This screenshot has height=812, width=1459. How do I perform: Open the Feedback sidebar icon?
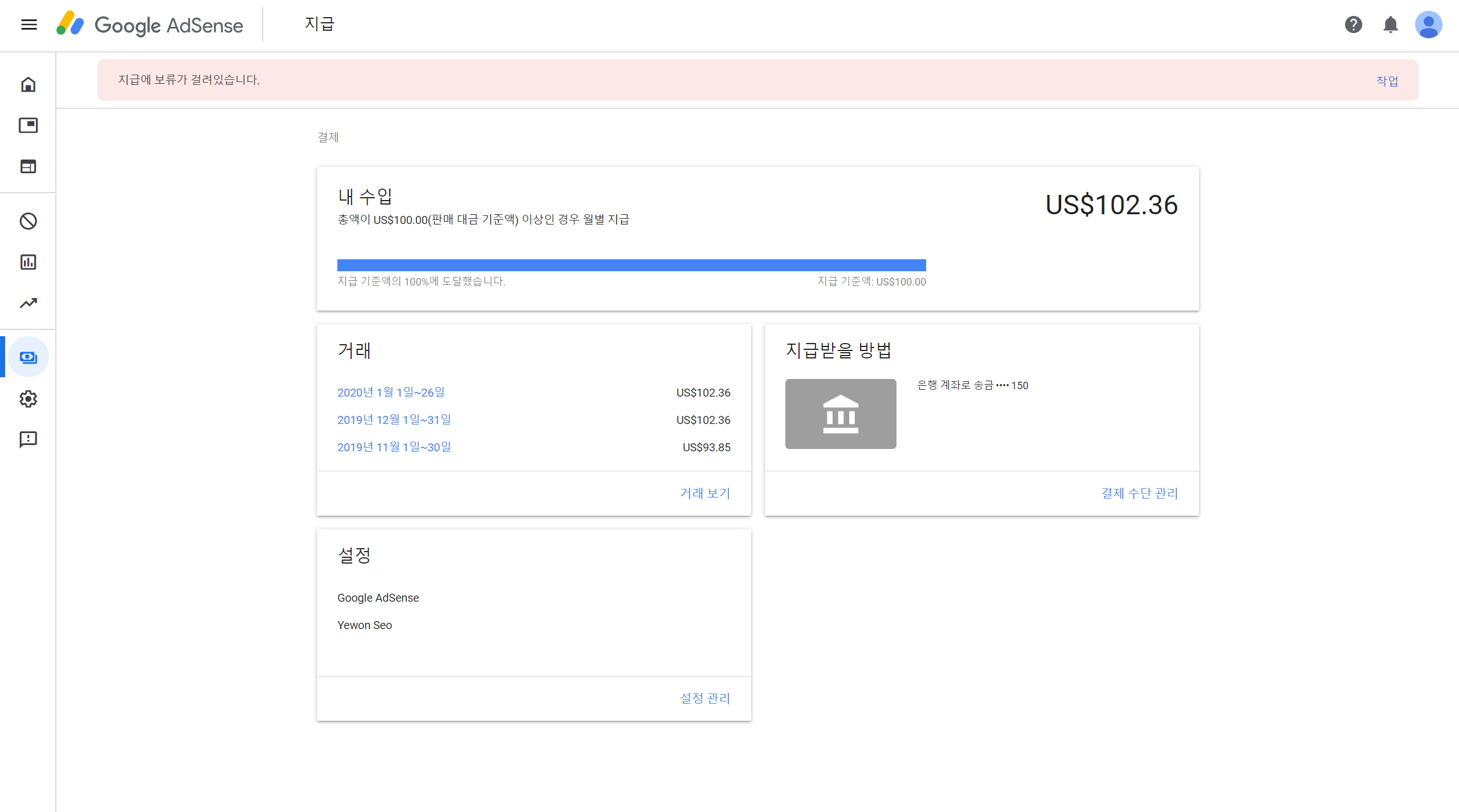(28, 439)
